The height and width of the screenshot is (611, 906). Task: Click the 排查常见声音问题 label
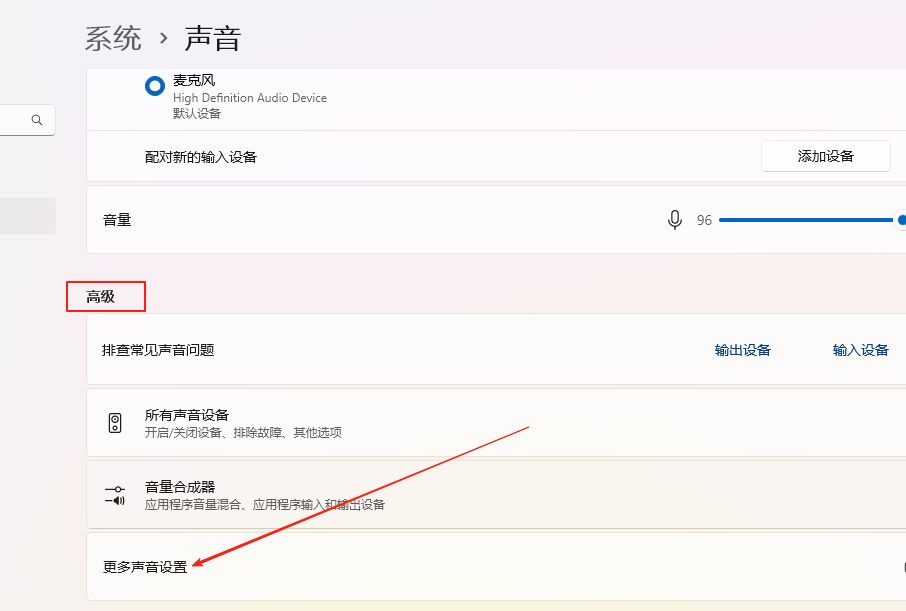pos(158,350)
